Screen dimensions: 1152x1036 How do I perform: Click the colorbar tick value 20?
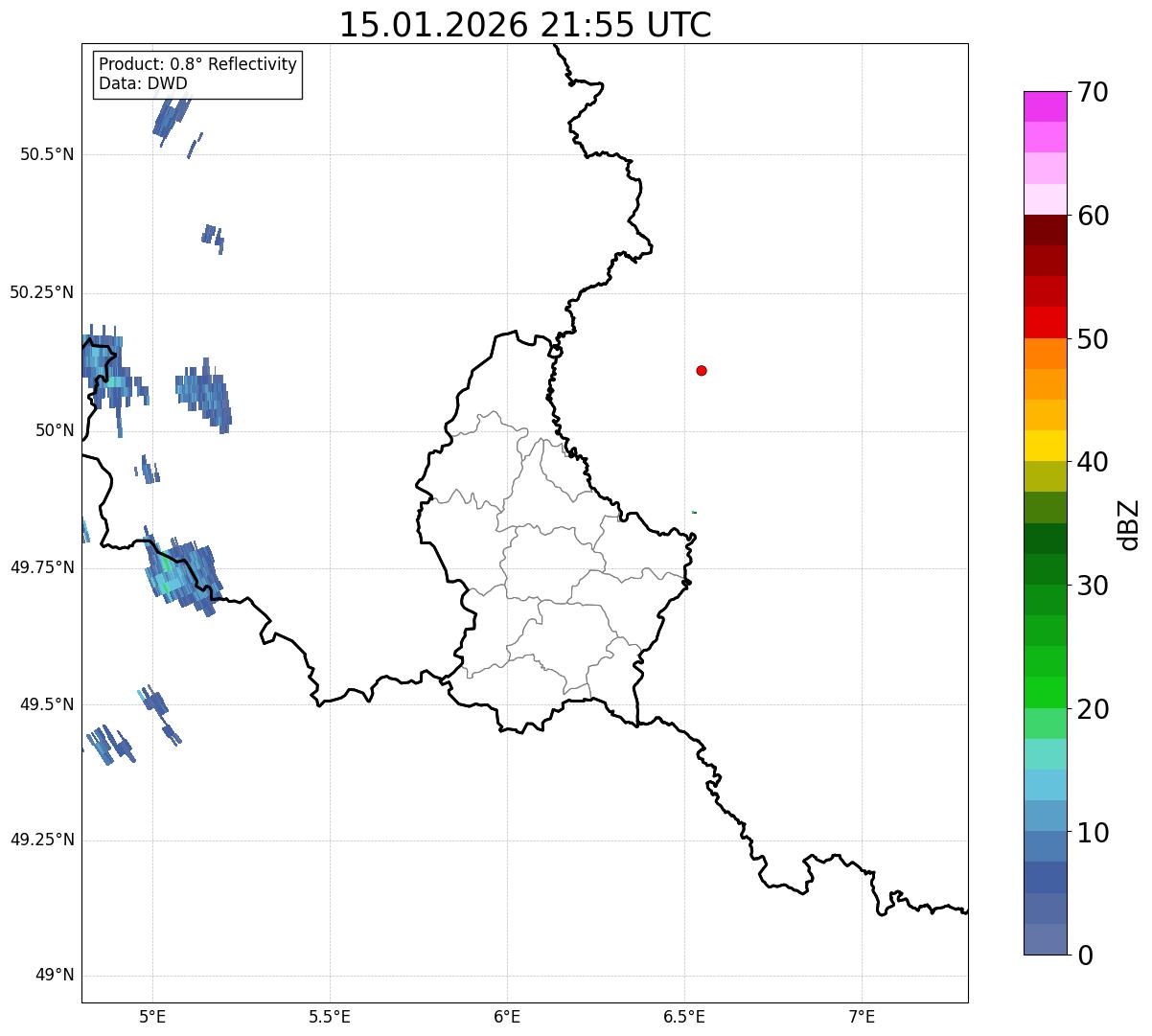[1093, 709]
